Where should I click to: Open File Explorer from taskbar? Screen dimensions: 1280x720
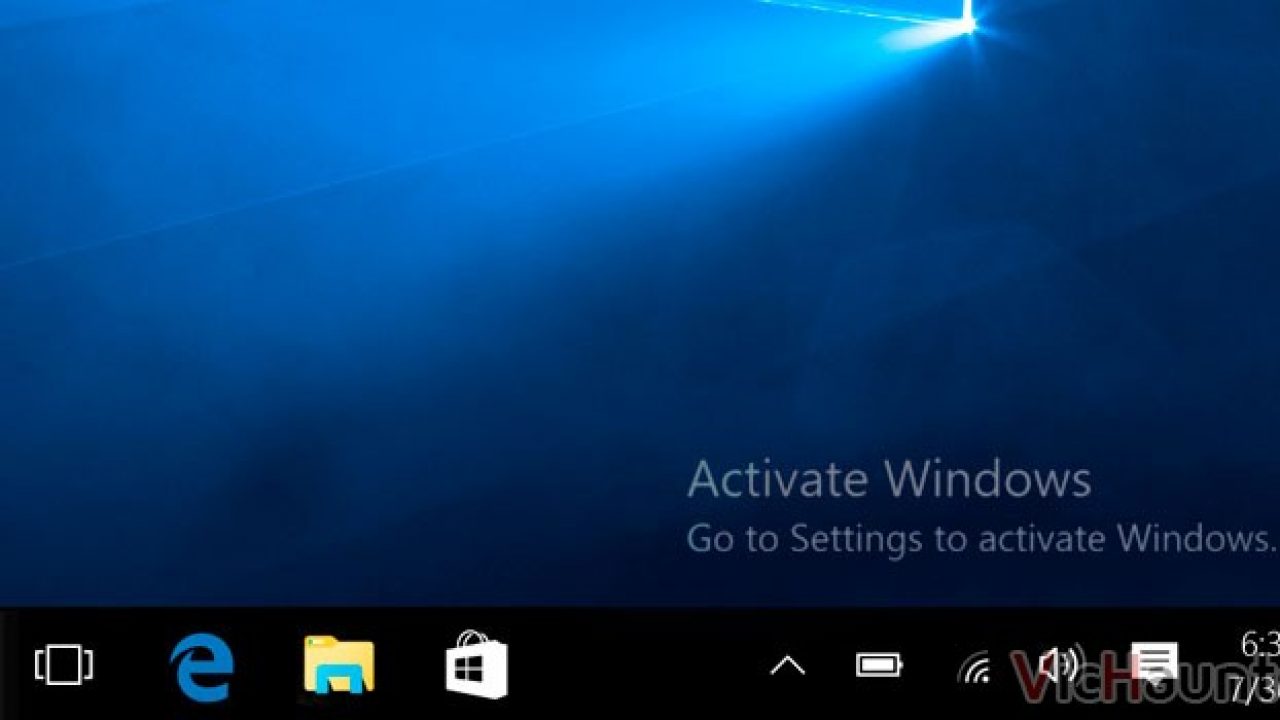340,665
